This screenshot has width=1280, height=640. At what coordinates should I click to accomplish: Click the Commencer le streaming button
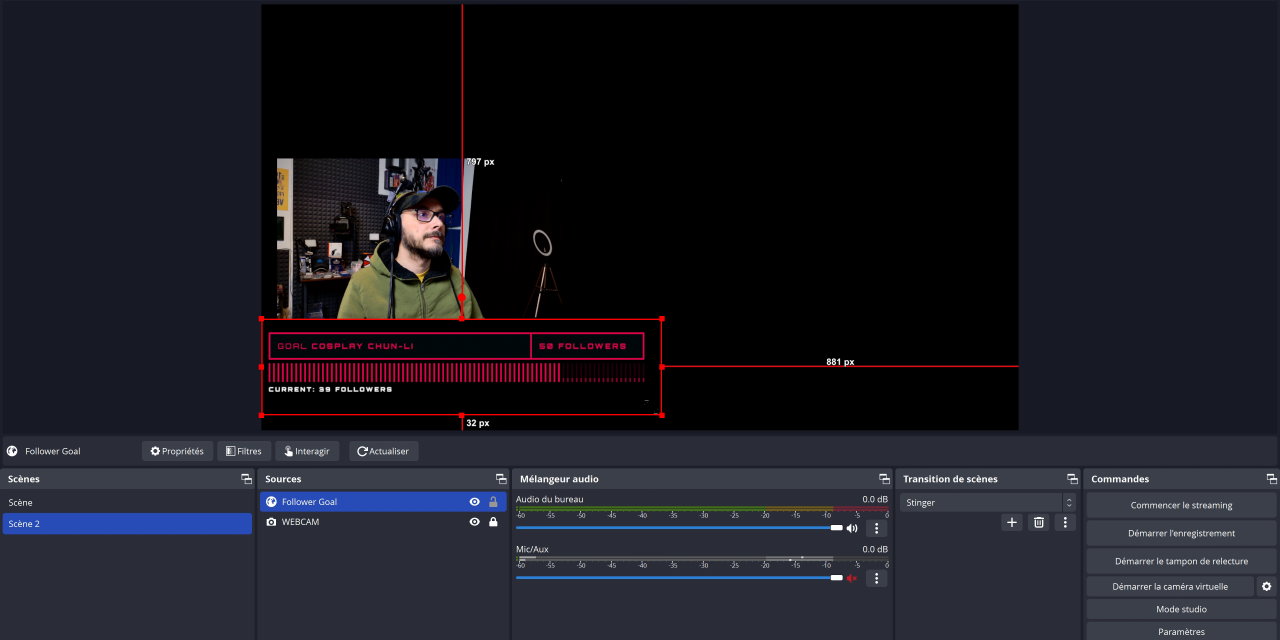point(1181,505)
